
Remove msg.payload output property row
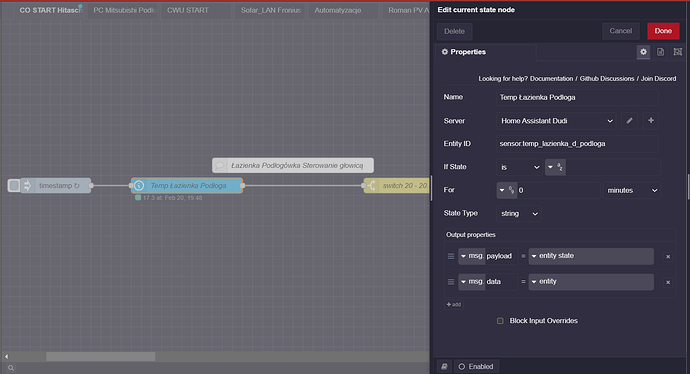pyautogui.click(x=668, y=257)
